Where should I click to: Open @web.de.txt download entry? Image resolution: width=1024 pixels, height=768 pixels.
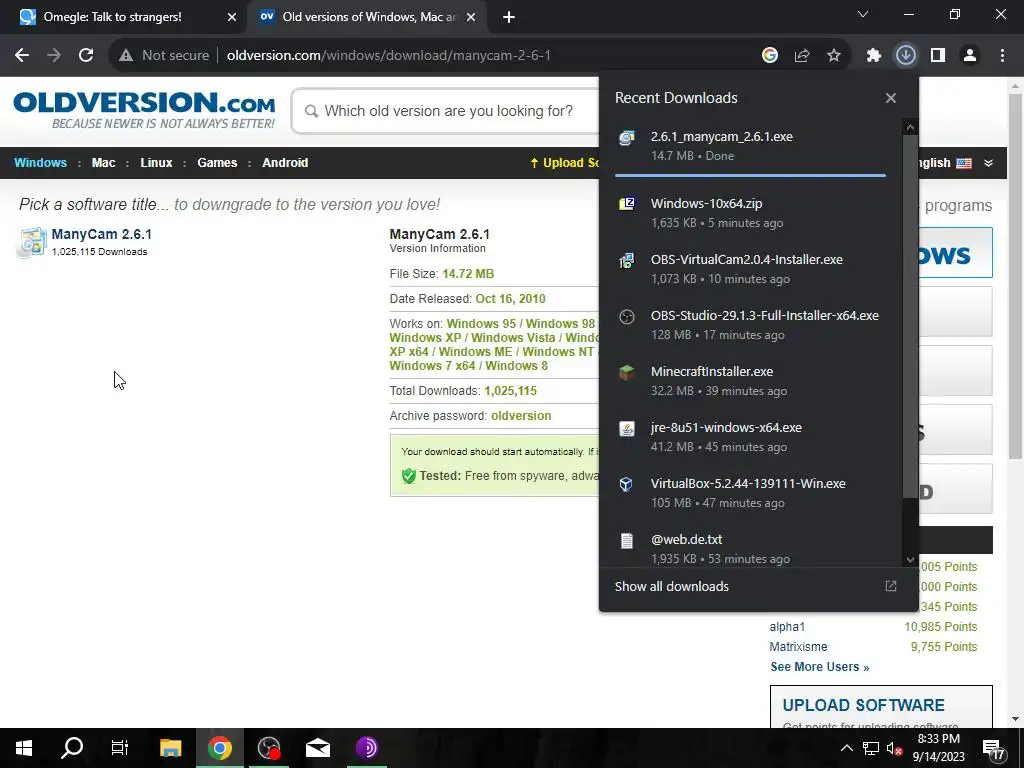click(750, 549)
